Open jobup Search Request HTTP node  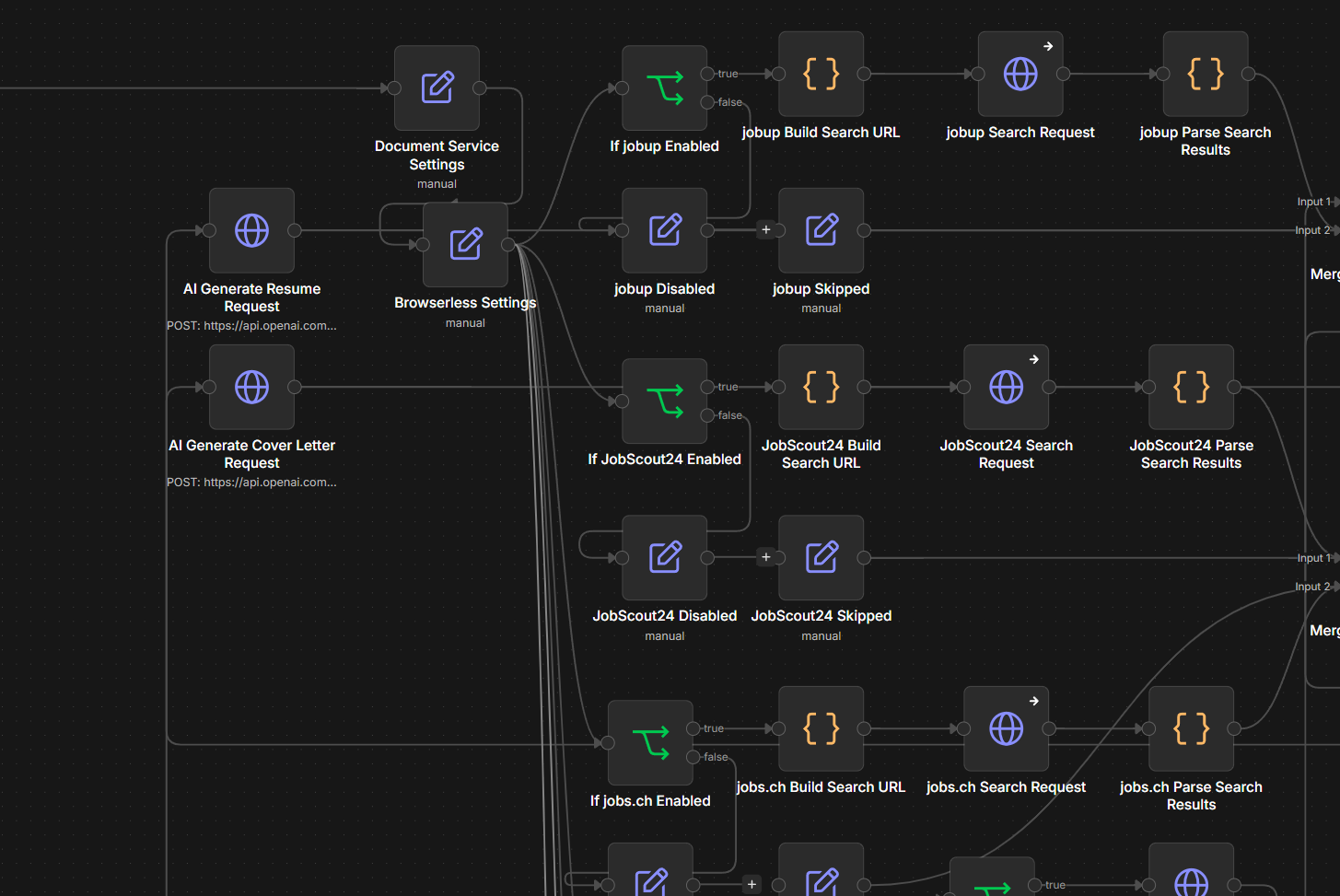[1020, 74]
